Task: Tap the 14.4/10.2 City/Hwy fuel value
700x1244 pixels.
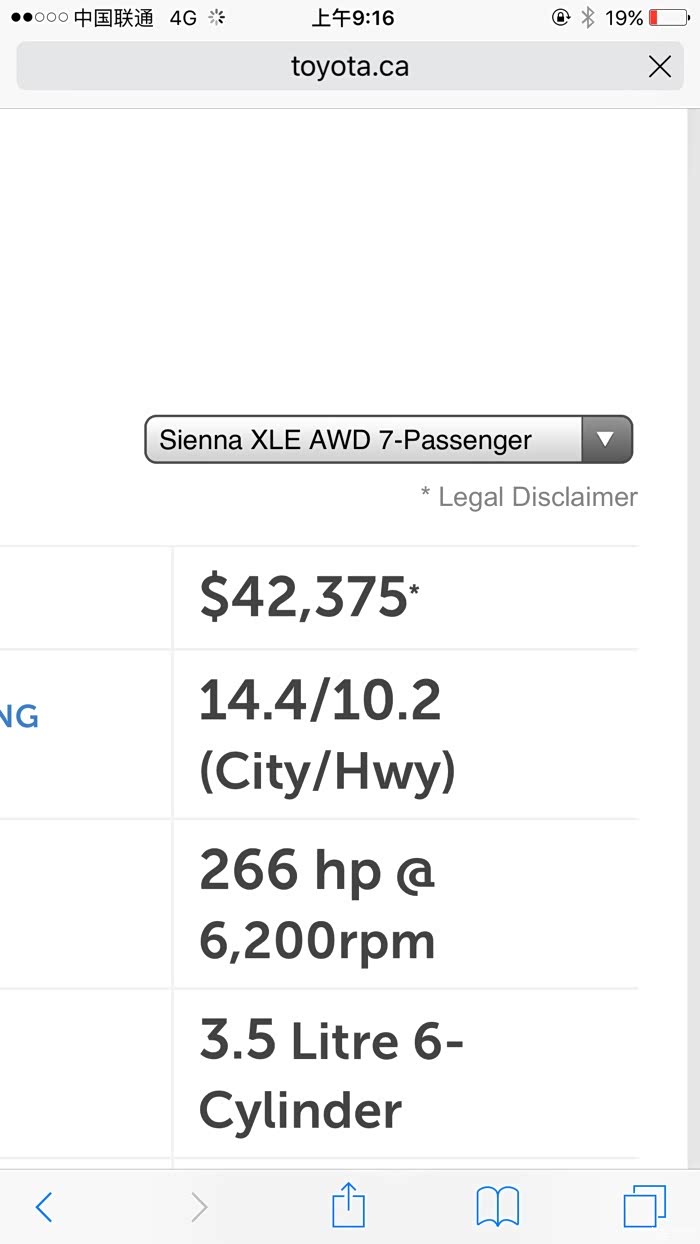Action: 326,734
